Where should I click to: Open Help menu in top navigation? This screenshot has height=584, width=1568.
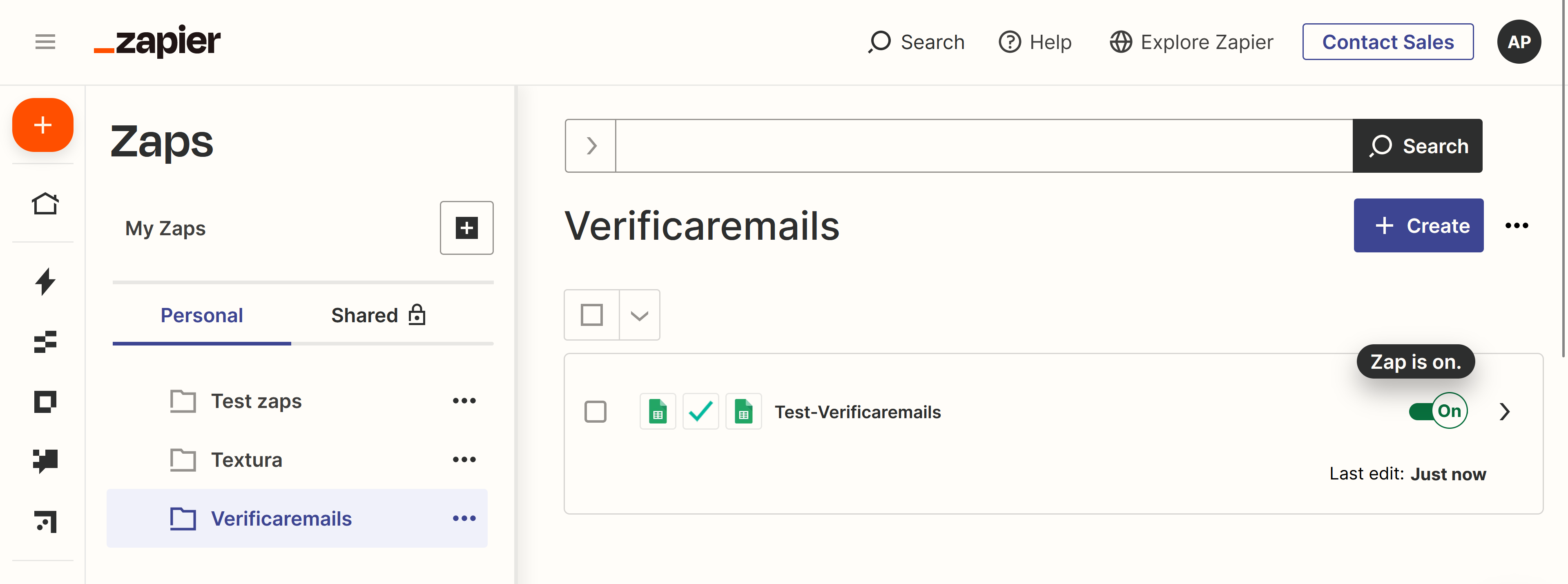pos(1036,41)
